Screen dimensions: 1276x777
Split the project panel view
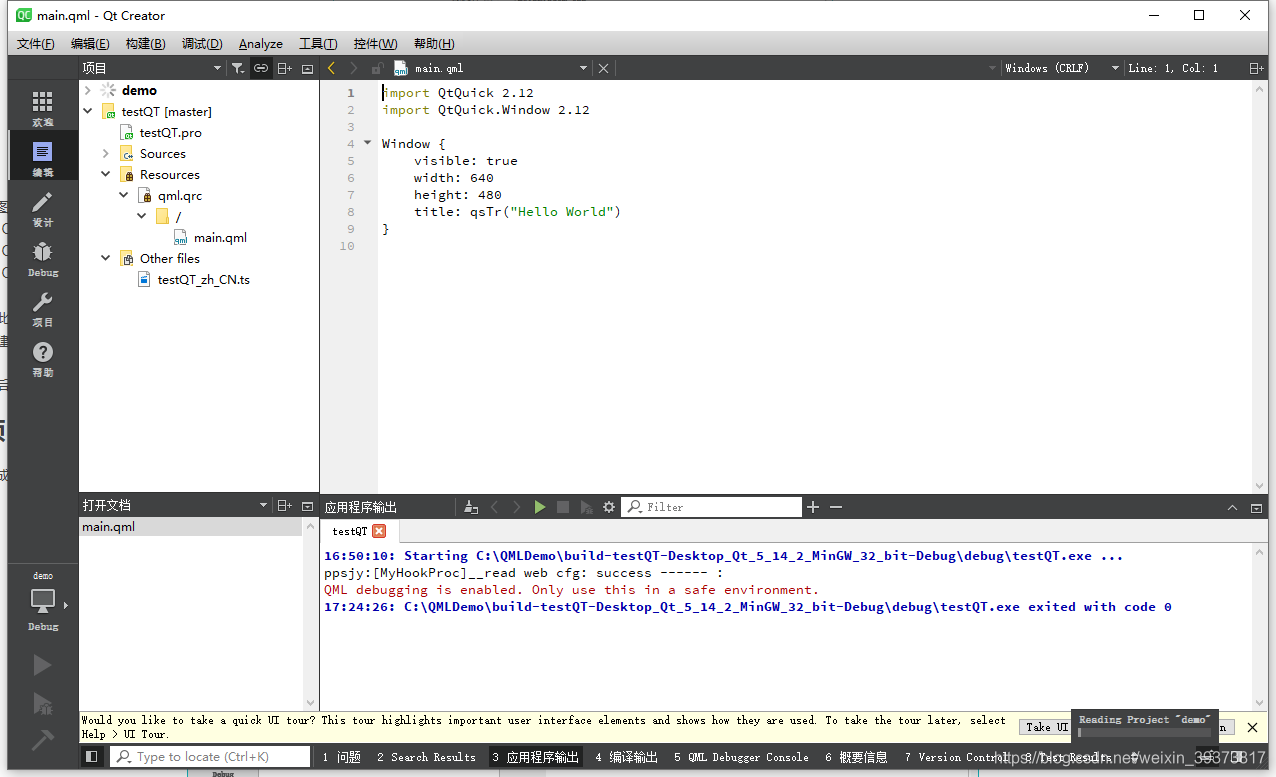[x=285, y=68]
